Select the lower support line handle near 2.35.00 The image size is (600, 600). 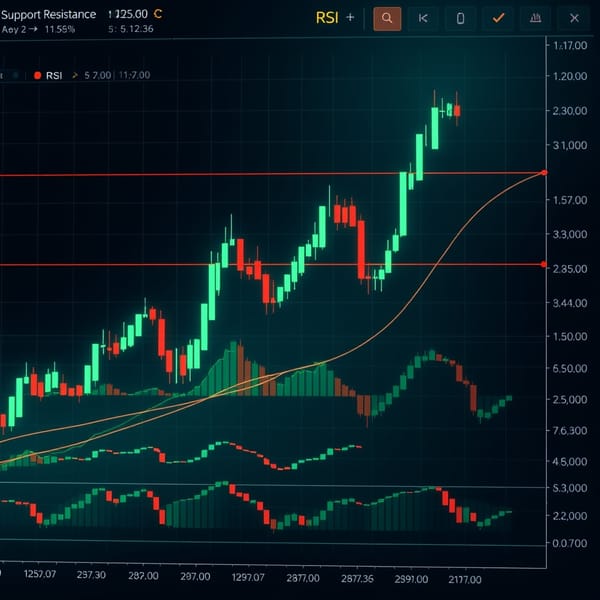point(544,264)
